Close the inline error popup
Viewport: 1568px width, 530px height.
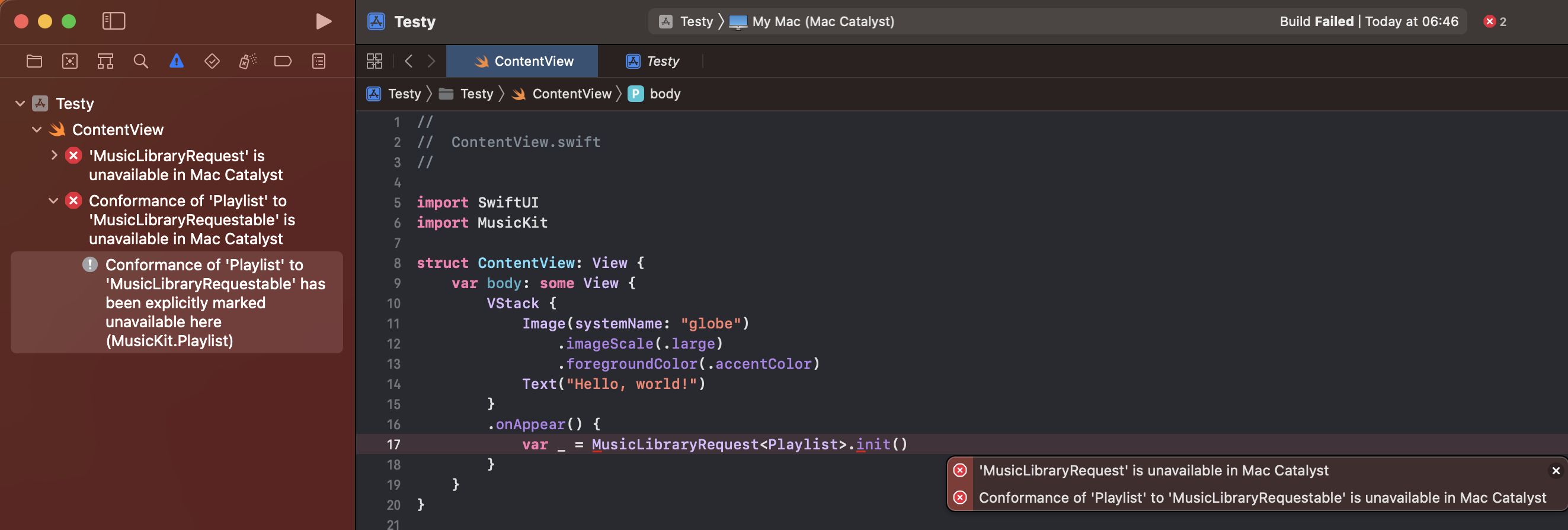coord(1555,470)
